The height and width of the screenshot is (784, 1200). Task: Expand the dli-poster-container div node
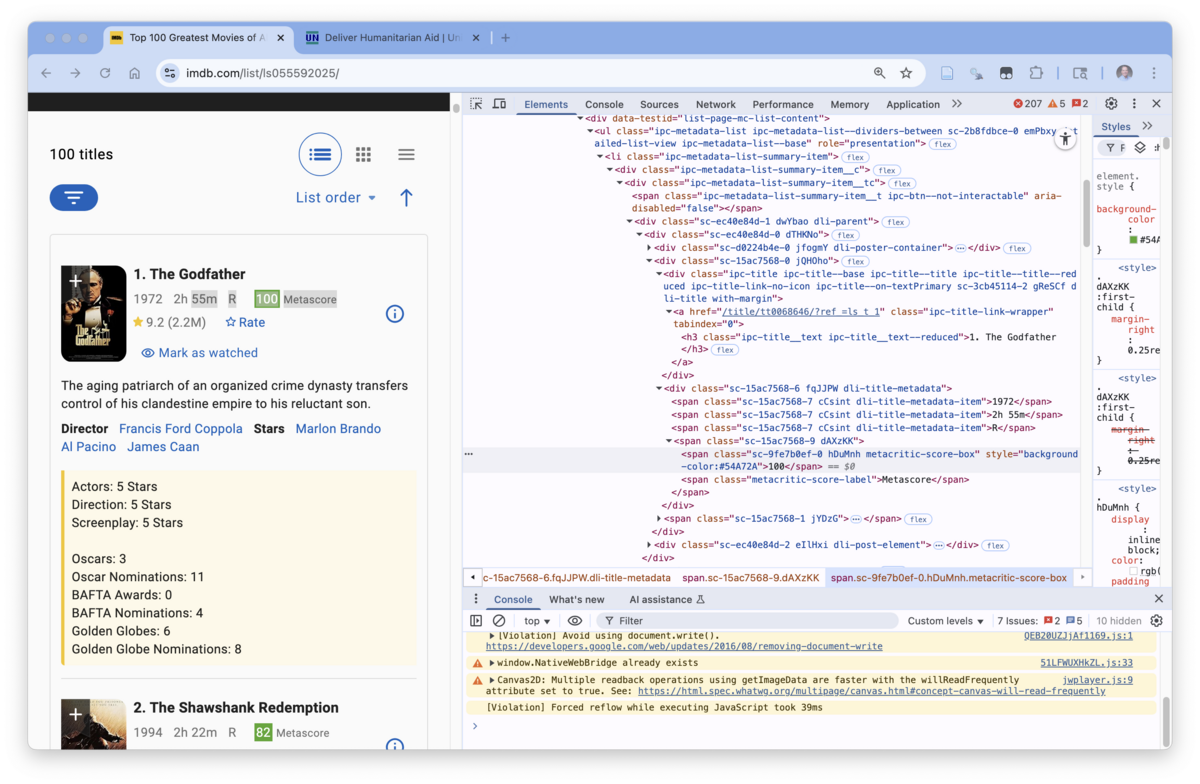tap(649, 248)
